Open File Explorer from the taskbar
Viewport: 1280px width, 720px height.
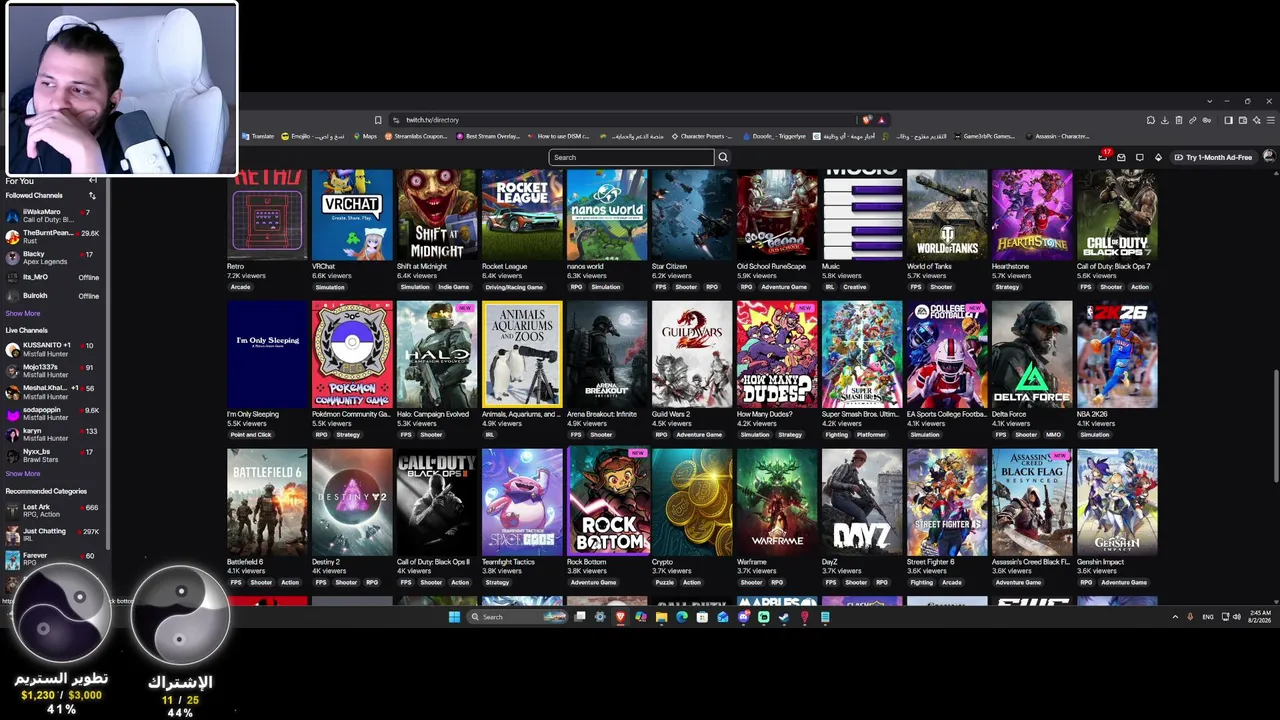661,617
